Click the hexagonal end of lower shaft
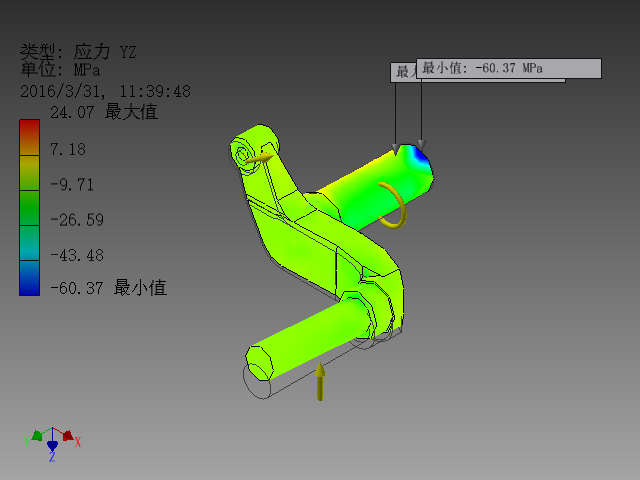The height and width of the screenshot is (480, 640). tap(259, 362)
